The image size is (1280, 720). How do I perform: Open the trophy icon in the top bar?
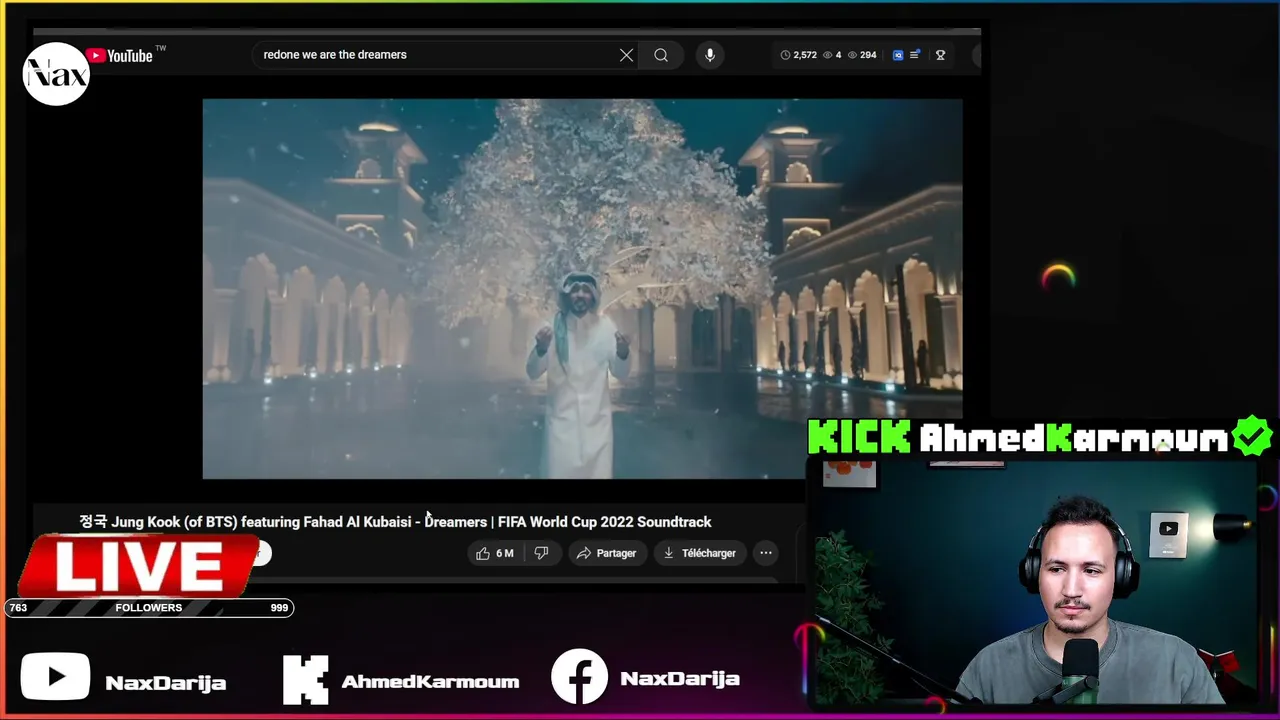(940, 55)
